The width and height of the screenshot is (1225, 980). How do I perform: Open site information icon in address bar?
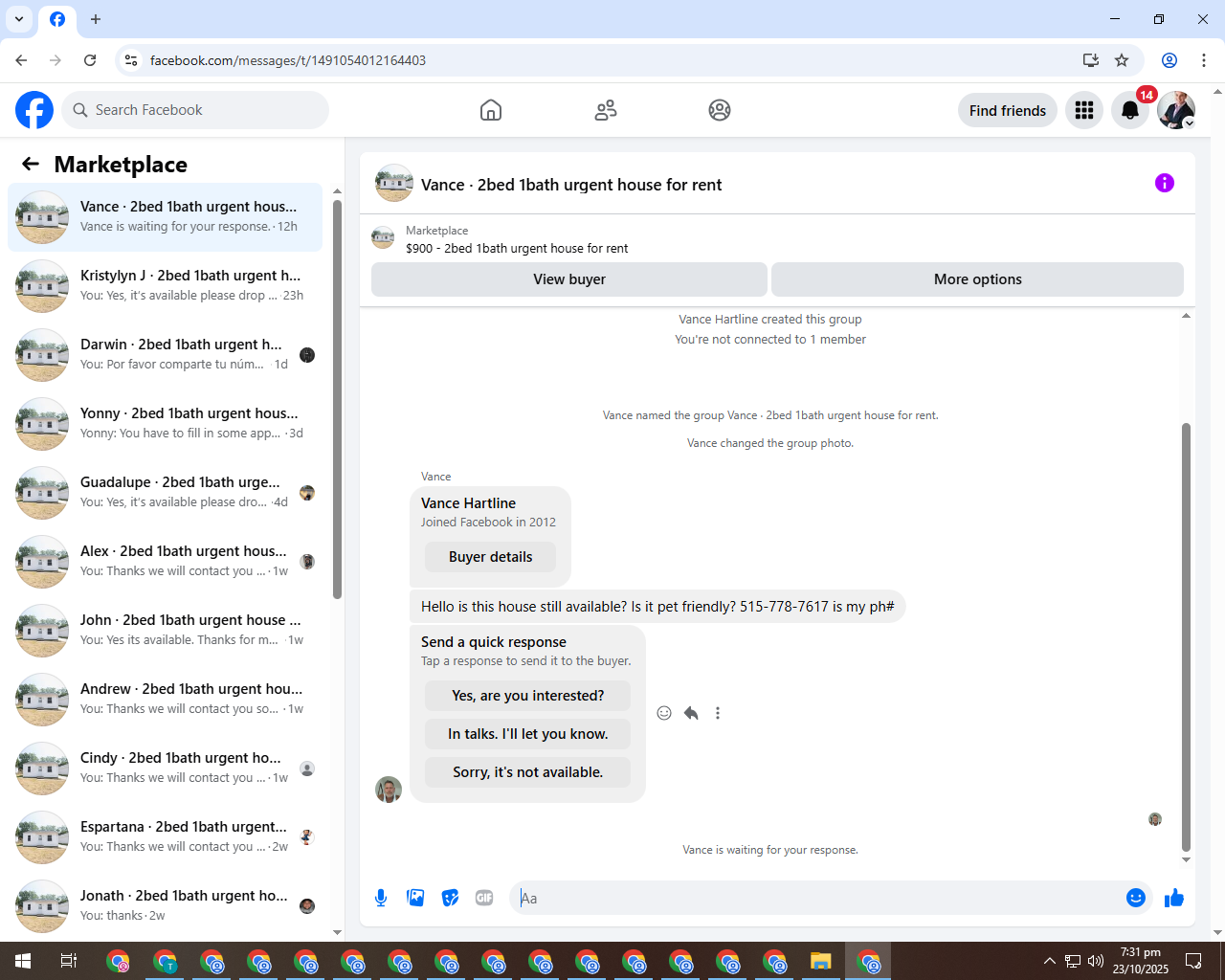click(x=131, y=60)
